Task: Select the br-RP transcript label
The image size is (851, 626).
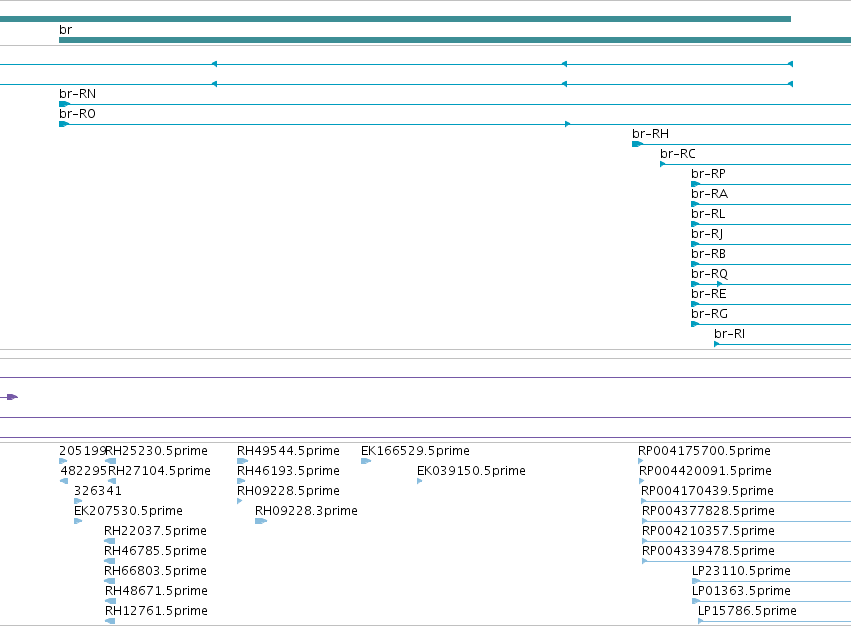Action: [x=708, y=174]
